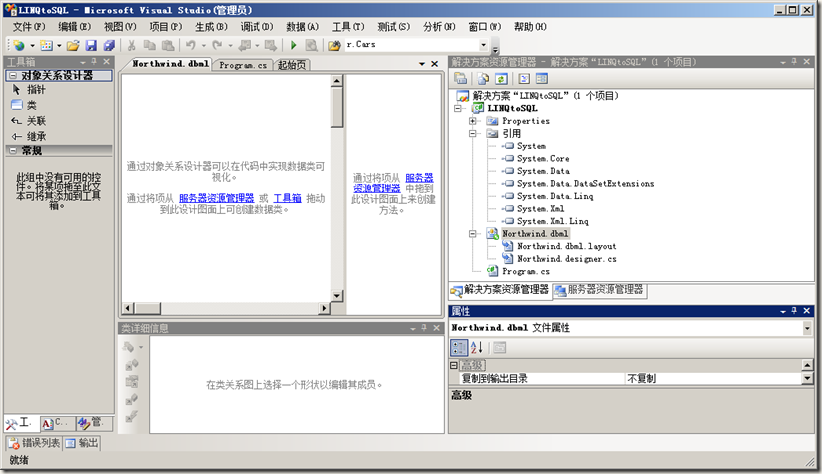Click the Paste clipboard icon
Viewport: 822px width, 474px height.
click(168, 46)
